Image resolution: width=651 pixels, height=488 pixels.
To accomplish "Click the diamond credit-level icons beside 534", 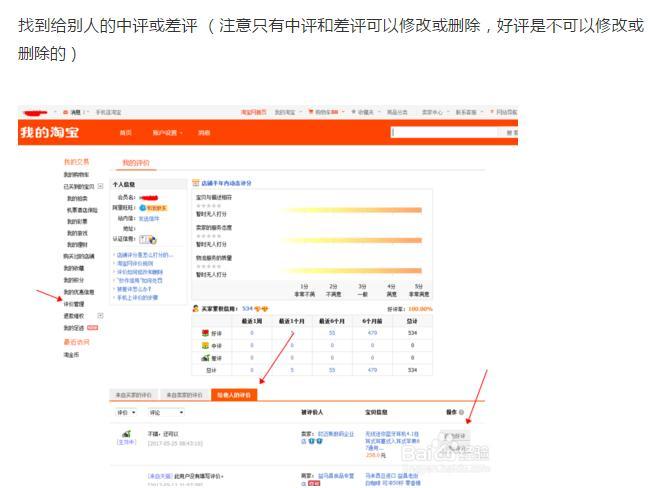I will coord(262,309).
